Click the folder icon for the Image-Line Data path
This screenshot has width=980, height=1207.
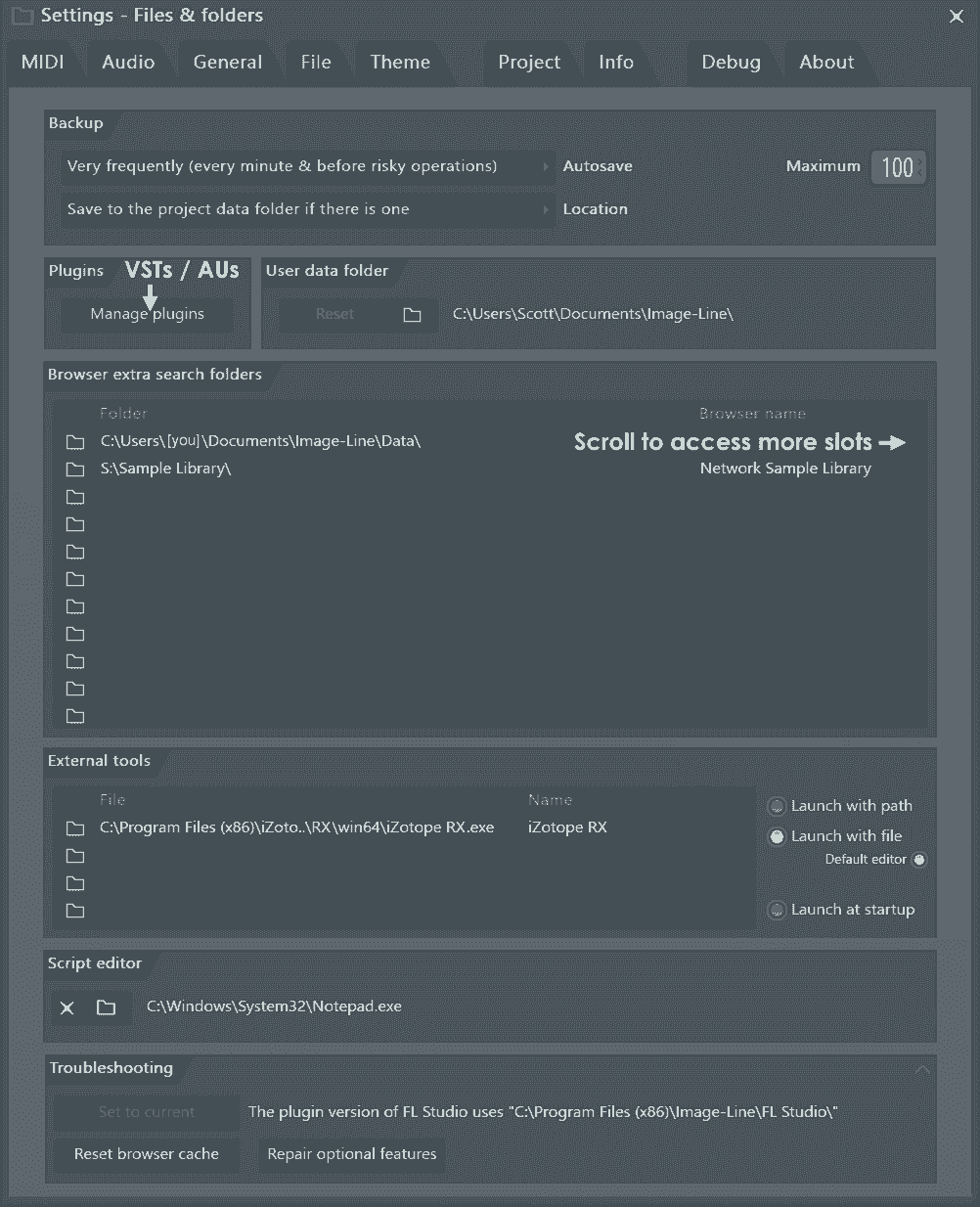[75, 441]
